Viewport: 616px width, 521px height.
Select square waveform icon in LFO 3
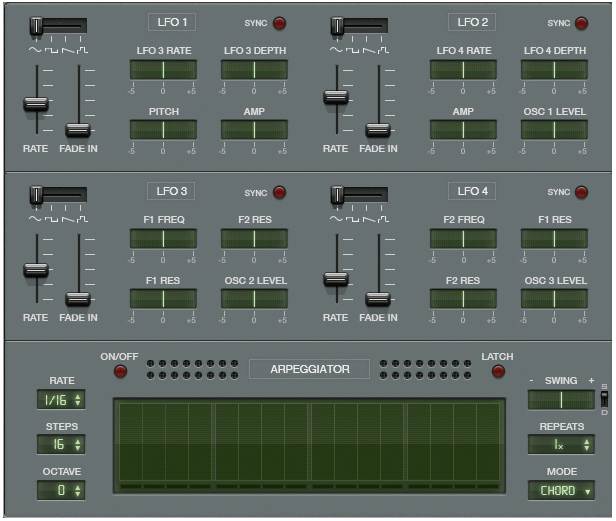(x=51, y=219)
